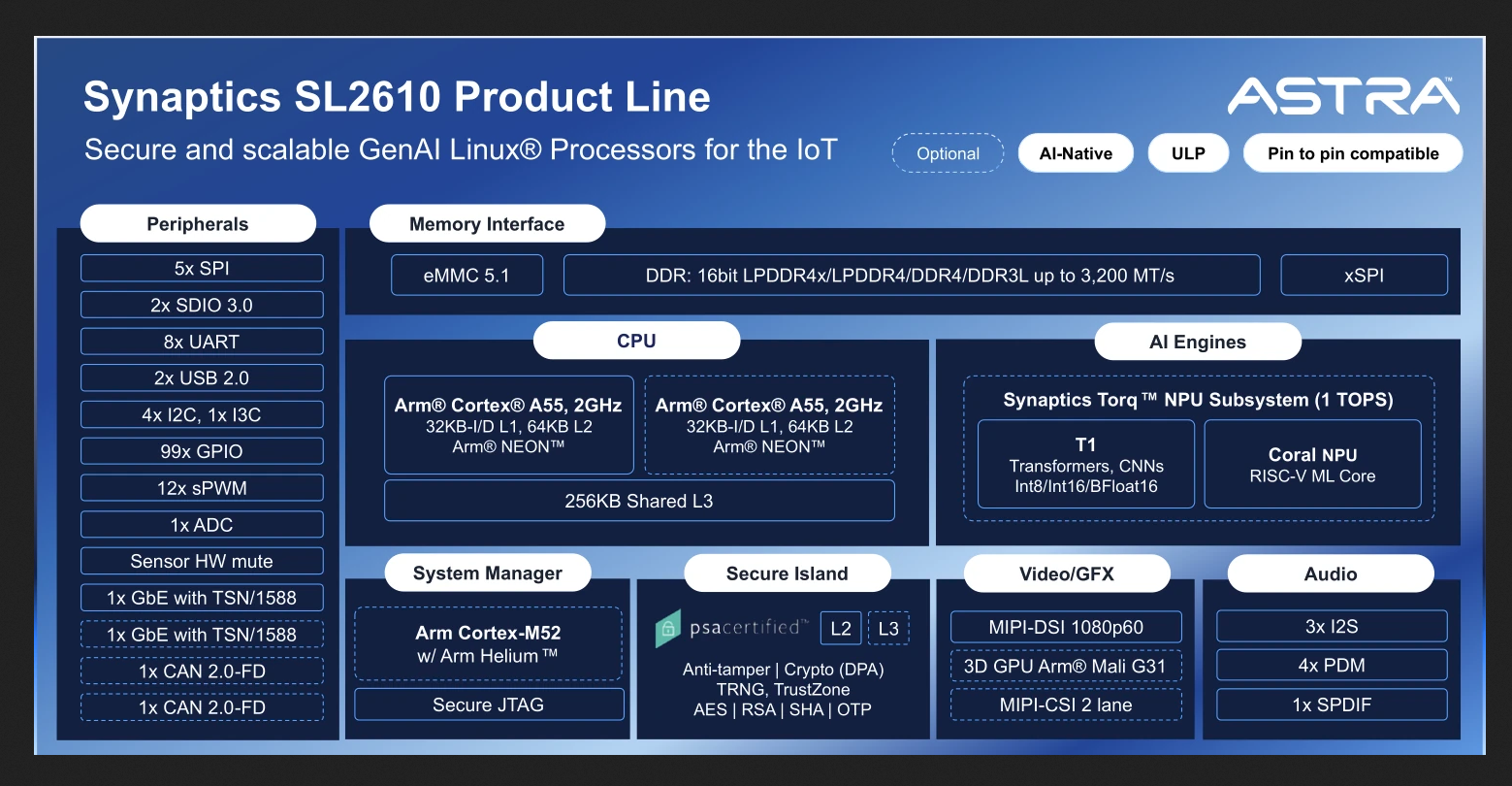This screenshot has height=786, width=1512.
Task: Click the Anti-tamper | Crypto (DPA) text
Action: coord(784,670)
